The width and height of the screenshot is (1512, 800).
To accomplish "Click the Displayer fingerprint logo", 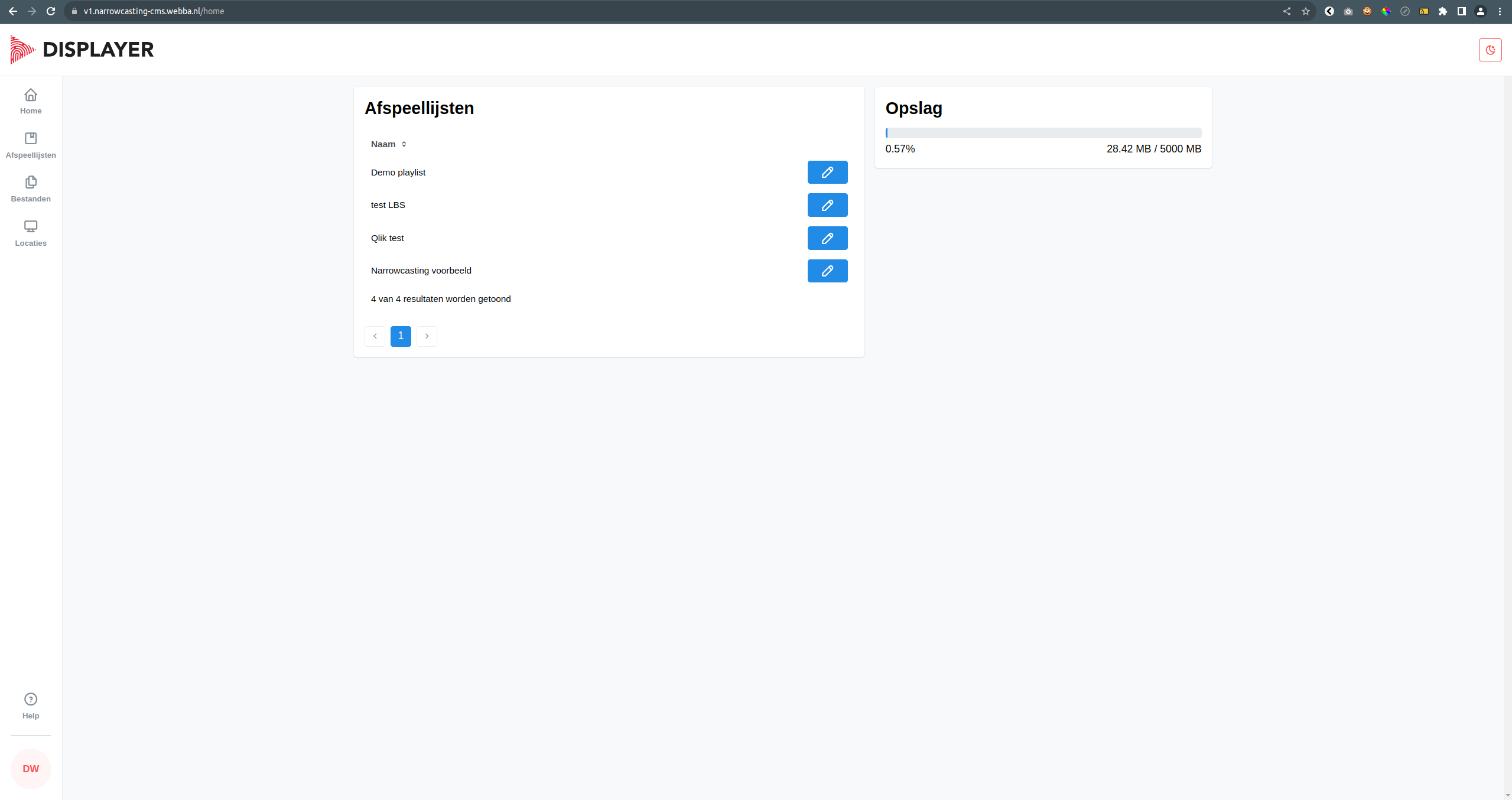I will click(21, 50).
